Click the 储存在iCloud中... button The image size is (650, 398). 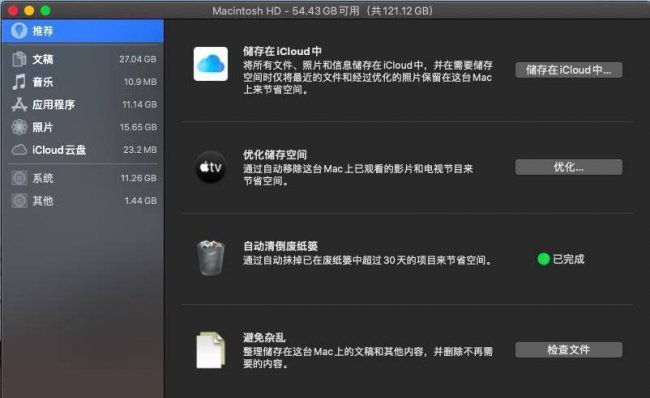coord(569,70)
